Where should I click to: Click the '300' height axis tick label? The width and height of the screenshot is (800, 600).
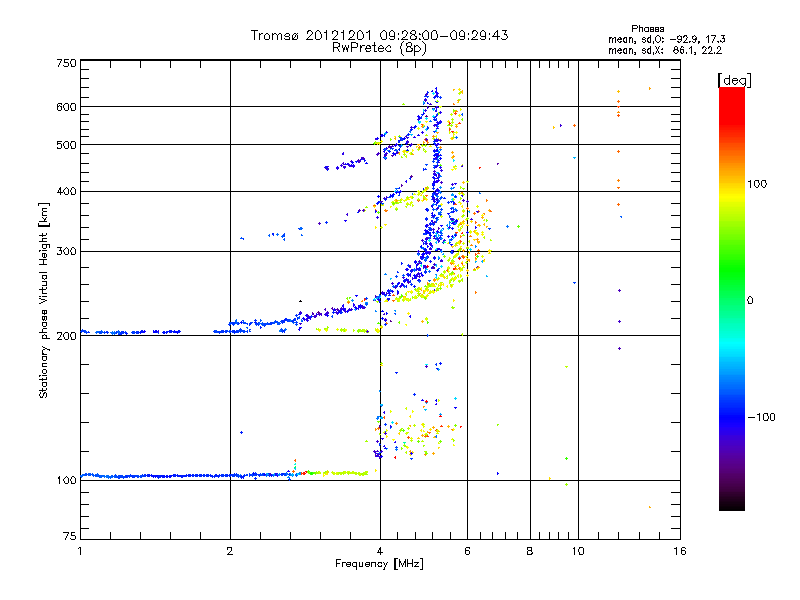67,252
